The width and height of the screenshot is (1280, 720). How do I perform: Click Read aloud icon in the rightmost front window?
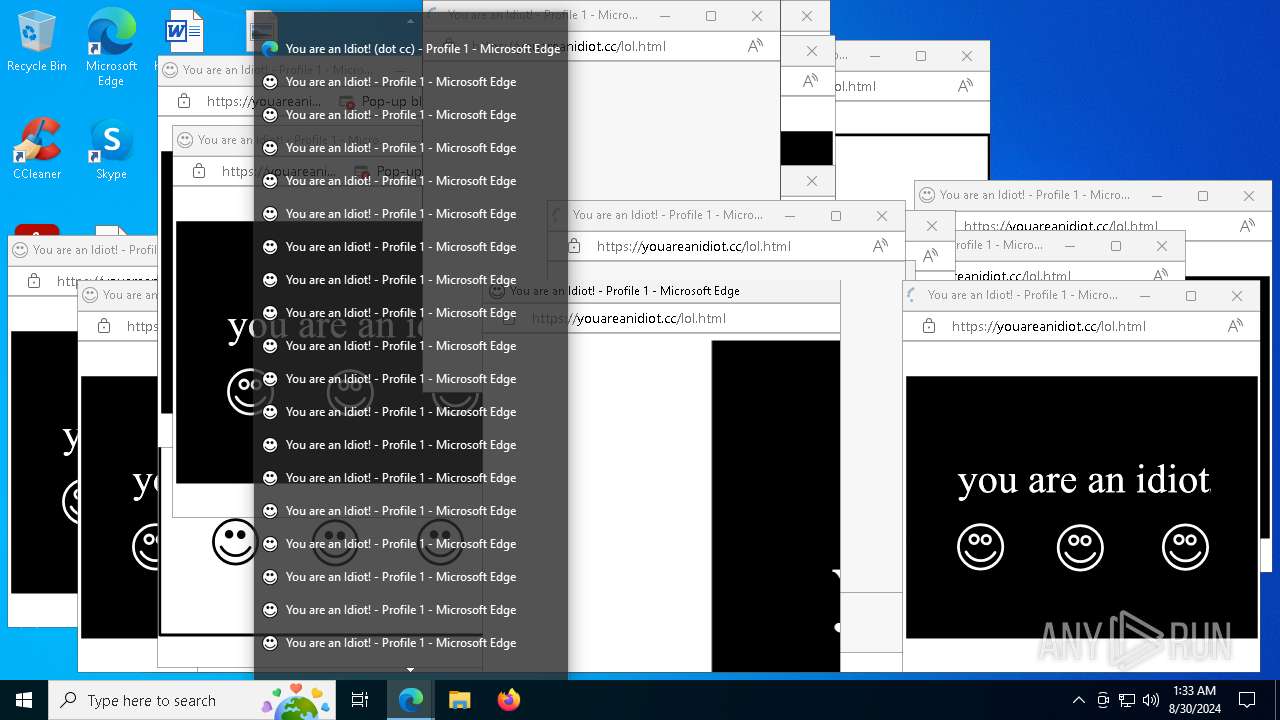click(1235, 326)
